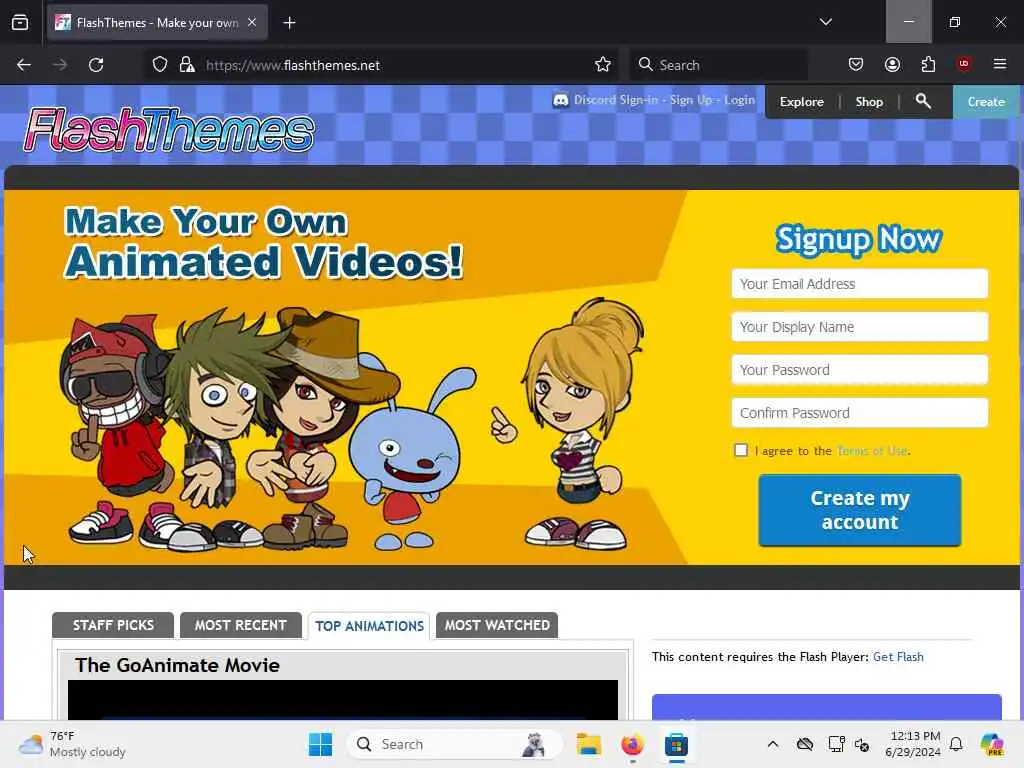Click Your Email Address field
1024x768 pixels.
point(859,284)
